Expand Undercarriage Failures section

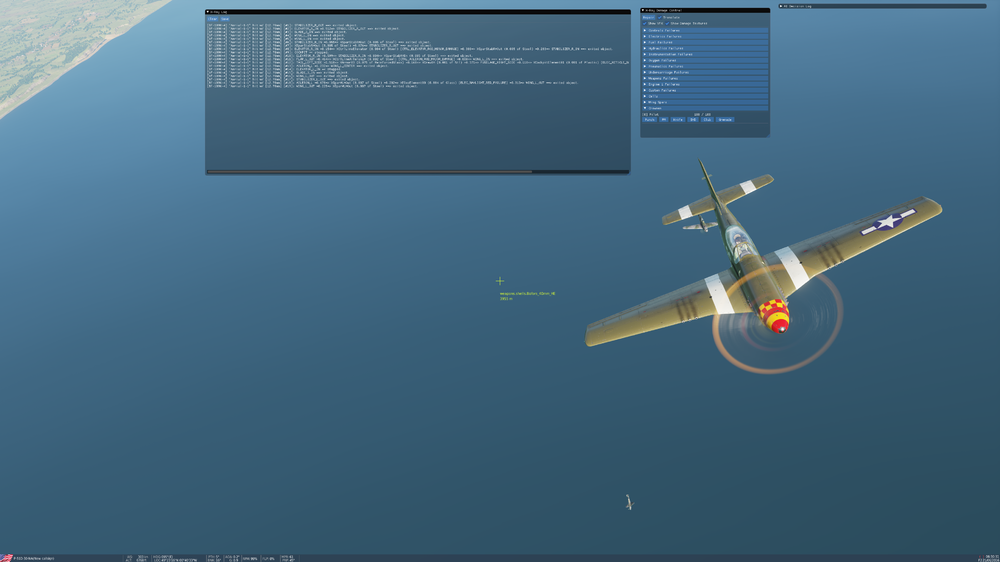[x=705, y=72]
